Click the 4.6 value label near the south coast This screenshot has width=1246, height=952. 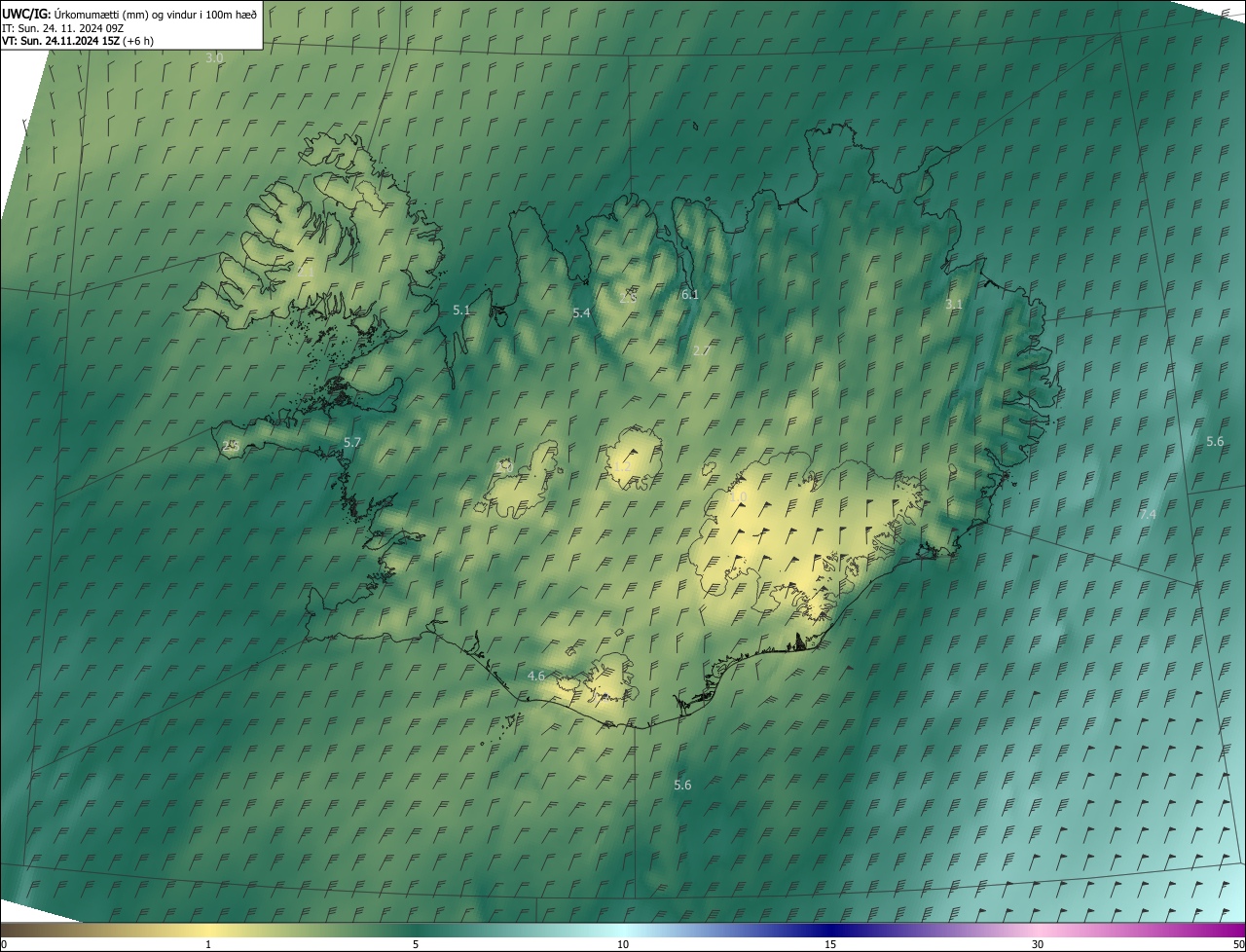(536, 676)
